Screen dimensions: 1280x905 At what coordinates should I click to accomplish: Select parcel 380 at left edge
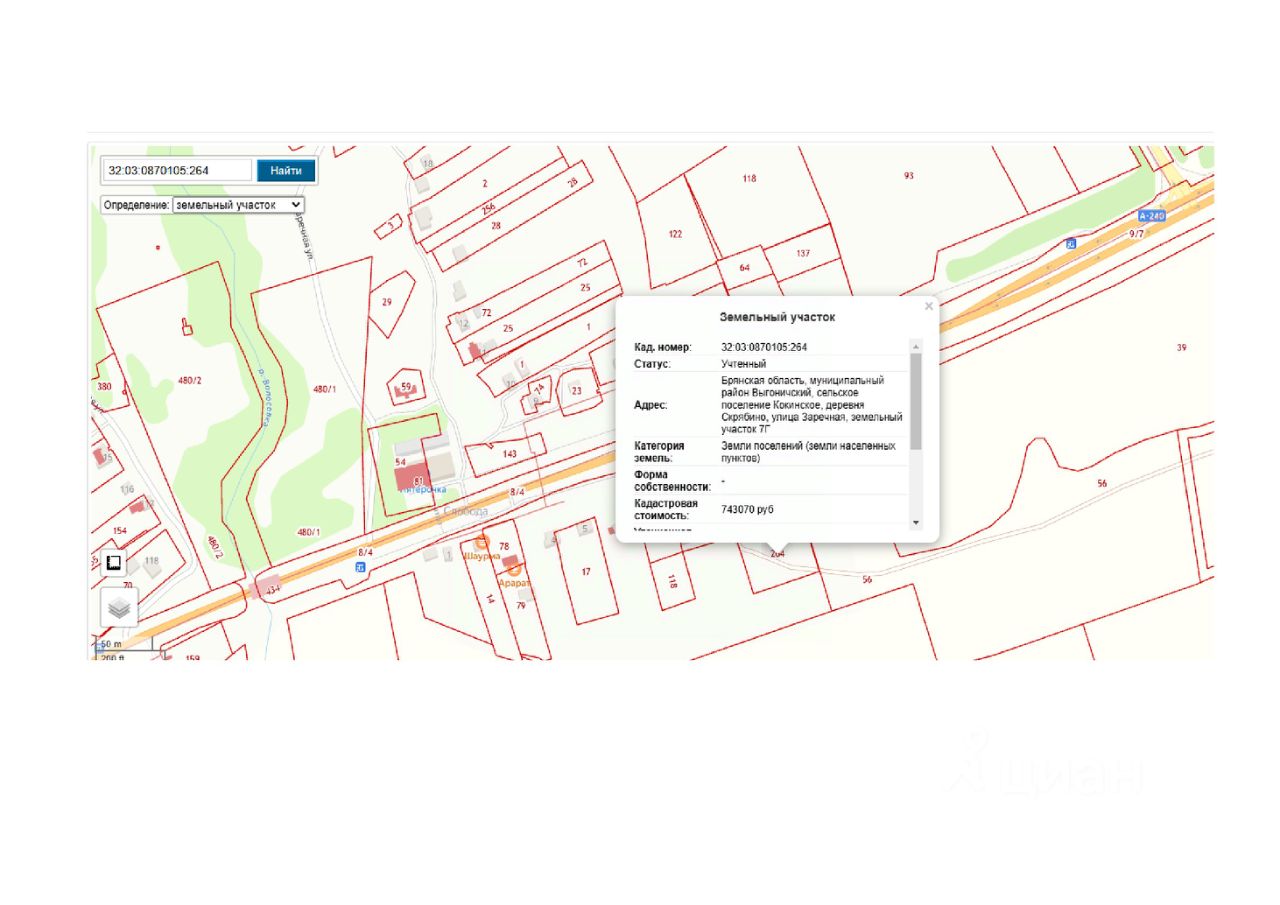click(x=104, y=387)
